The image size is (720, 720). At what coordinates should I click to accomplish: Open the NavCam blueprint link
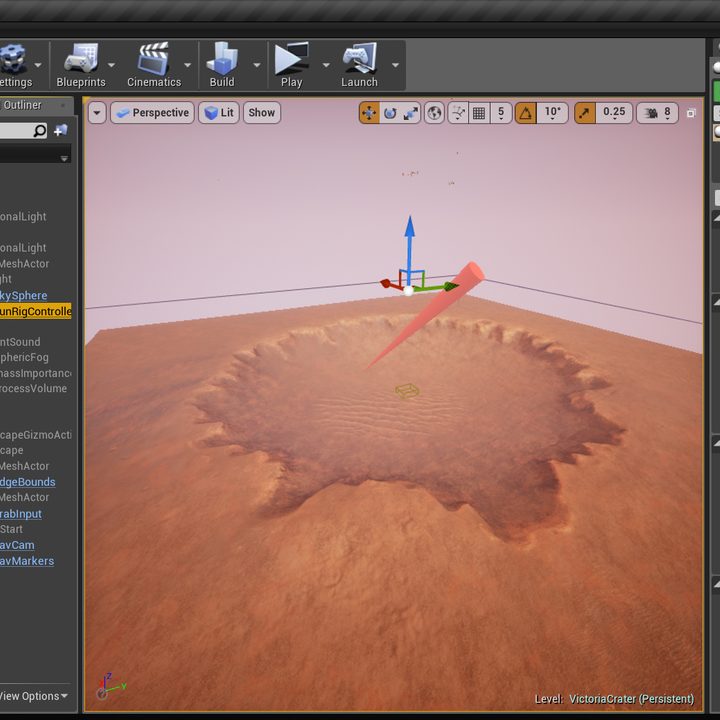(x=17, y=545)
